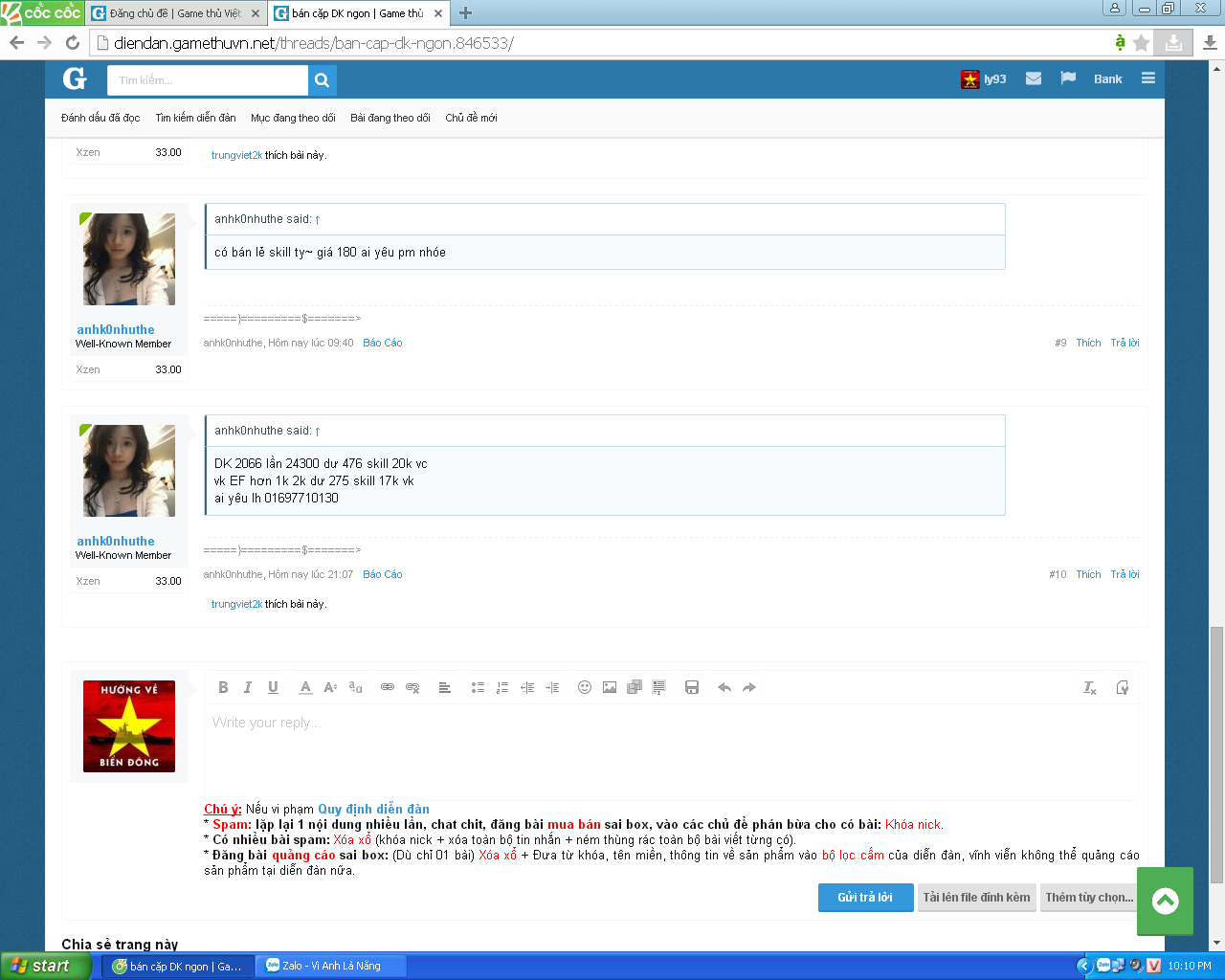The image size is (1225, 980).
Task: Open the font size dropdown
Action: [x=330, y=687]
